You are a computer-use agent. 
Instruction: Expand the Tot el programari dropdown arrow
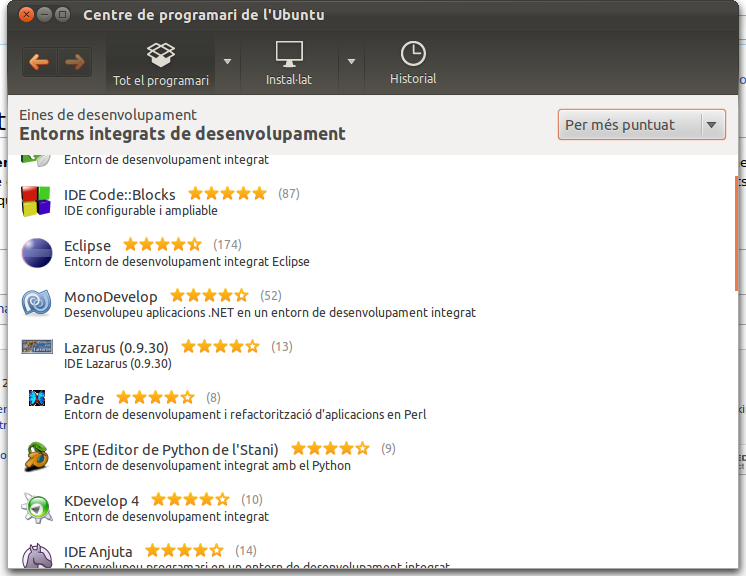click(x=227, y=62)
